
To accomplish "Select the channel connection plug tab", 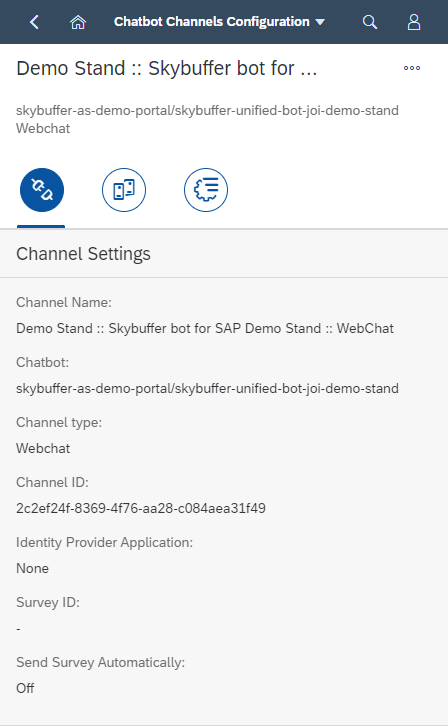I will tap(42, 190).
